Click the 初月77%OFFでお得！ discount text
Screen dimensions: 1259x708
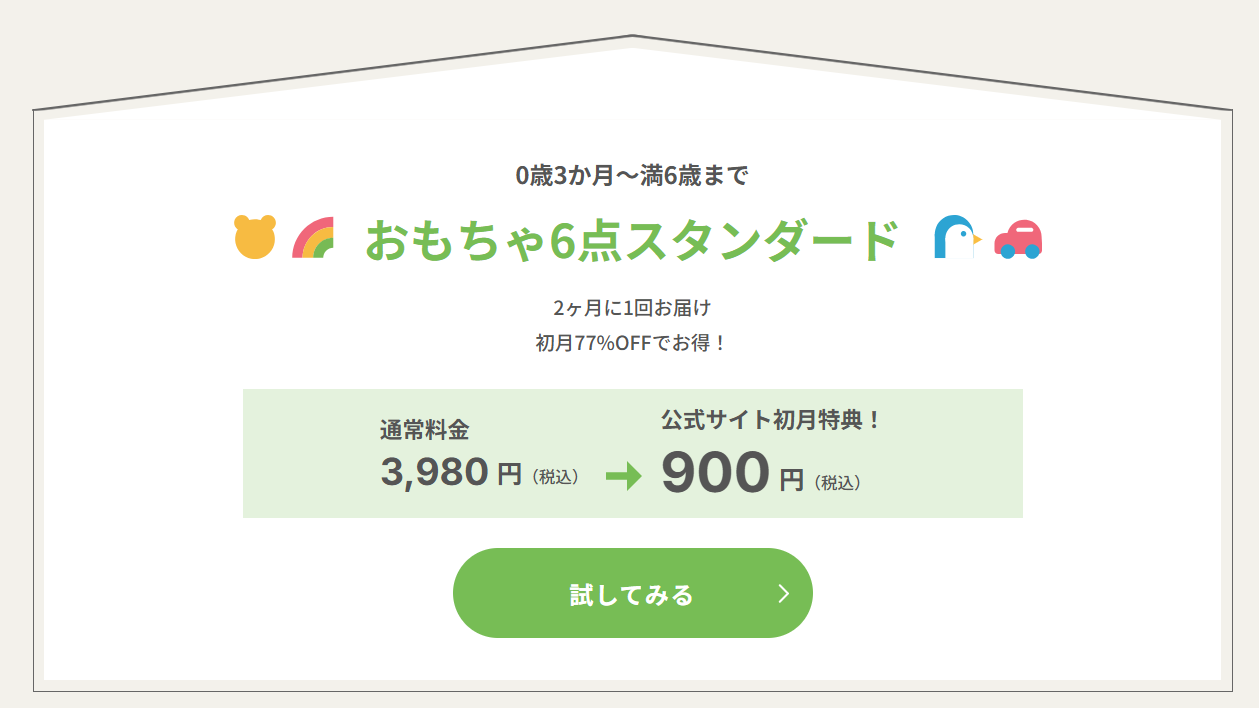coord(632,343)
